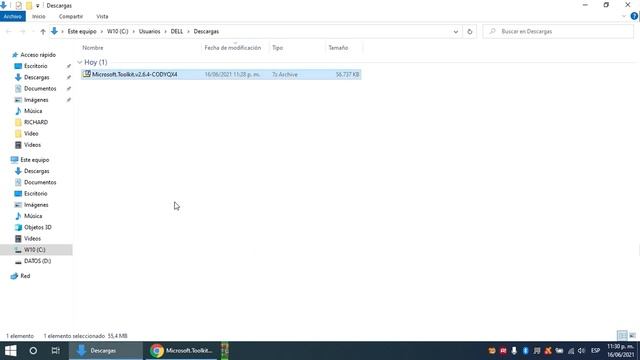Open Cortana search circle on taskbar
The height and width of the screenshot is (360, 640).
[x=33, y=351]
